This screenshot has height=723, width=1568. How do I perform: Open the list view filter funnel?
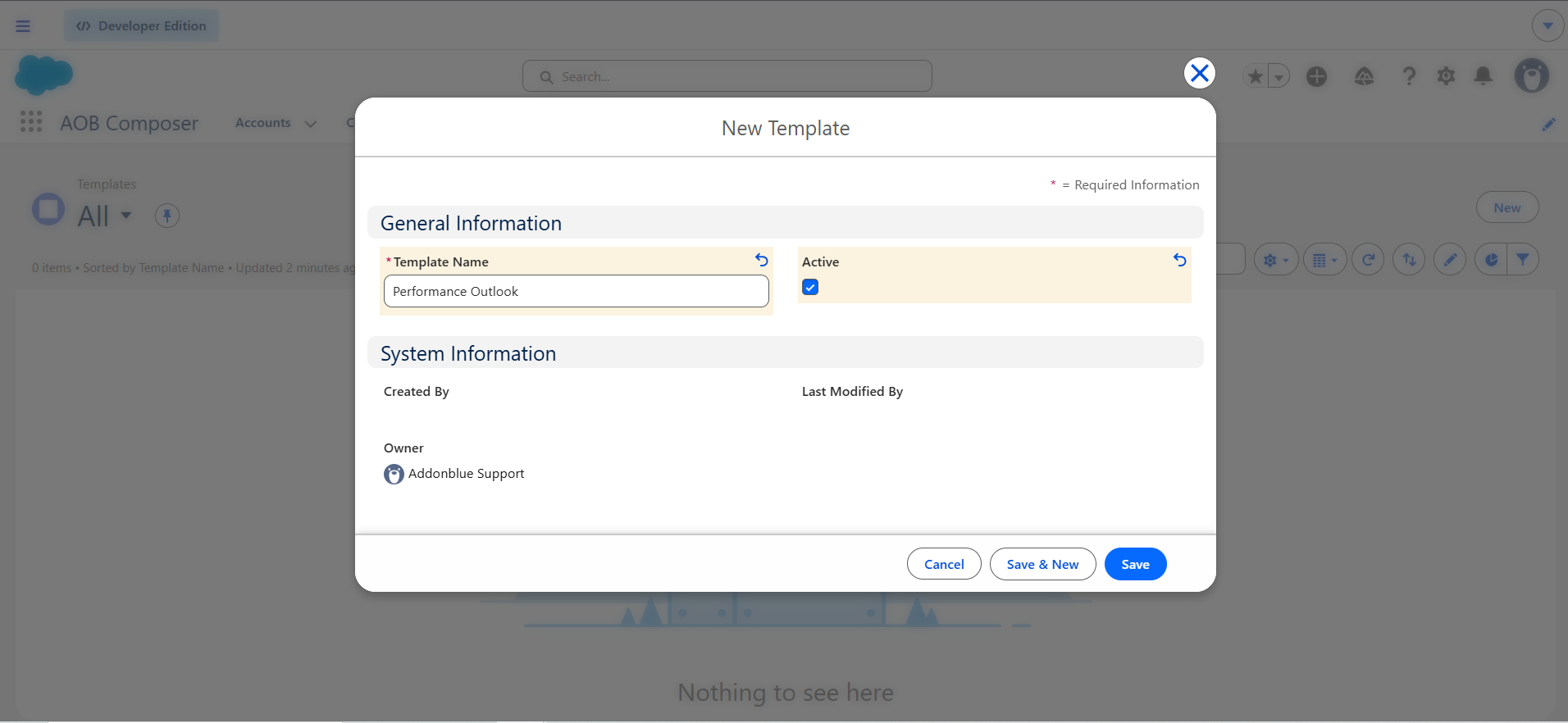[x=1523, y=260]
